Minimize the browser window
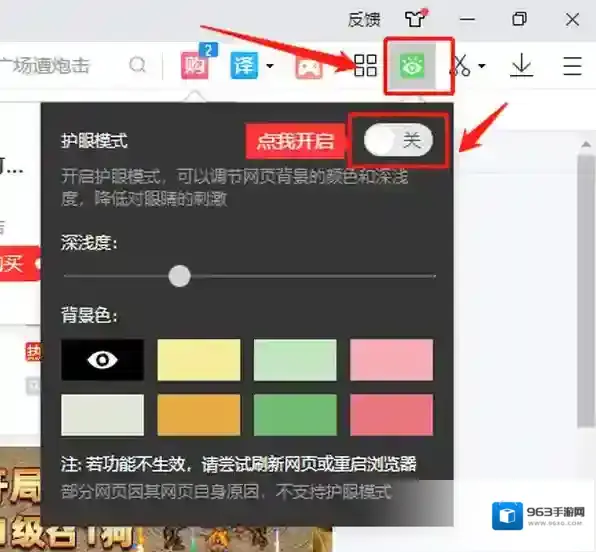 tap(467, 19)
